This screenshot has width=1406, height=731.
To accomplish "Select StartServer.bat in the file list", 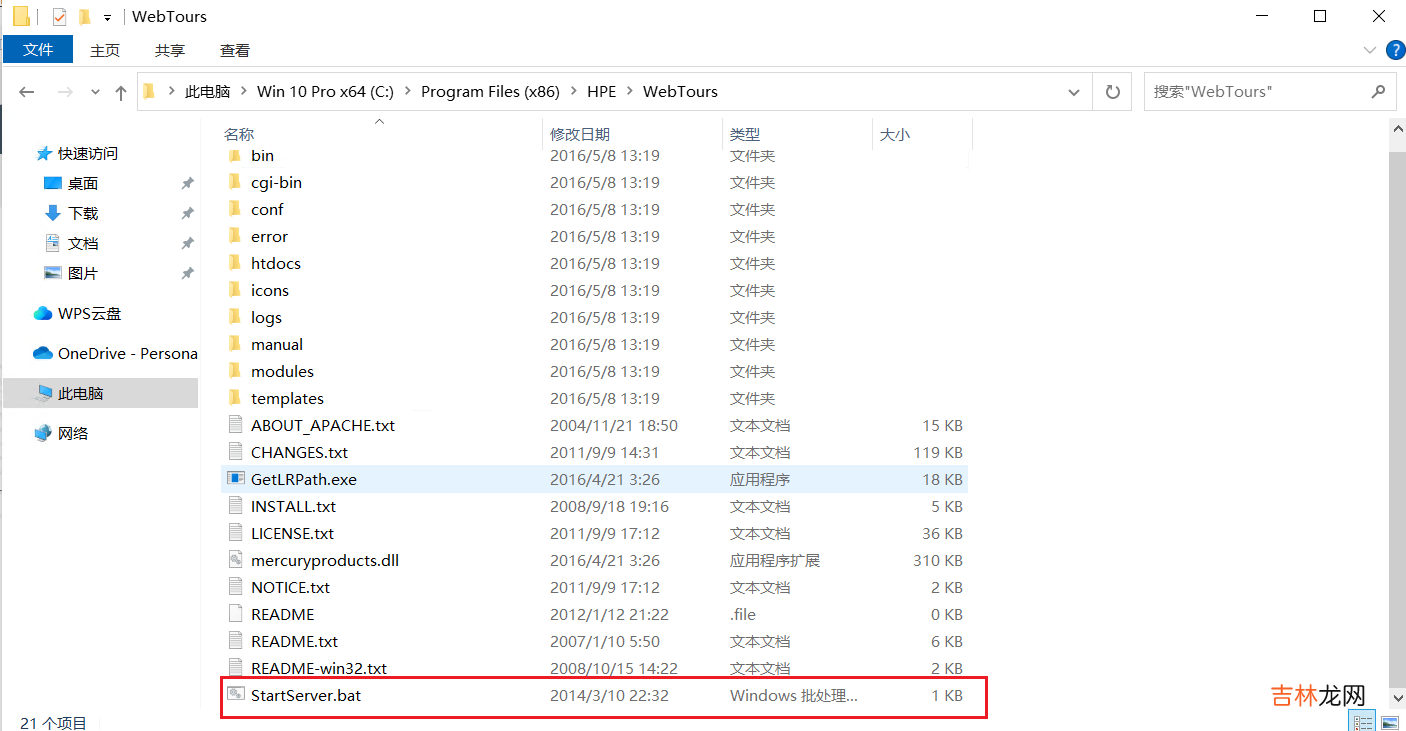I will coord(305,694).
